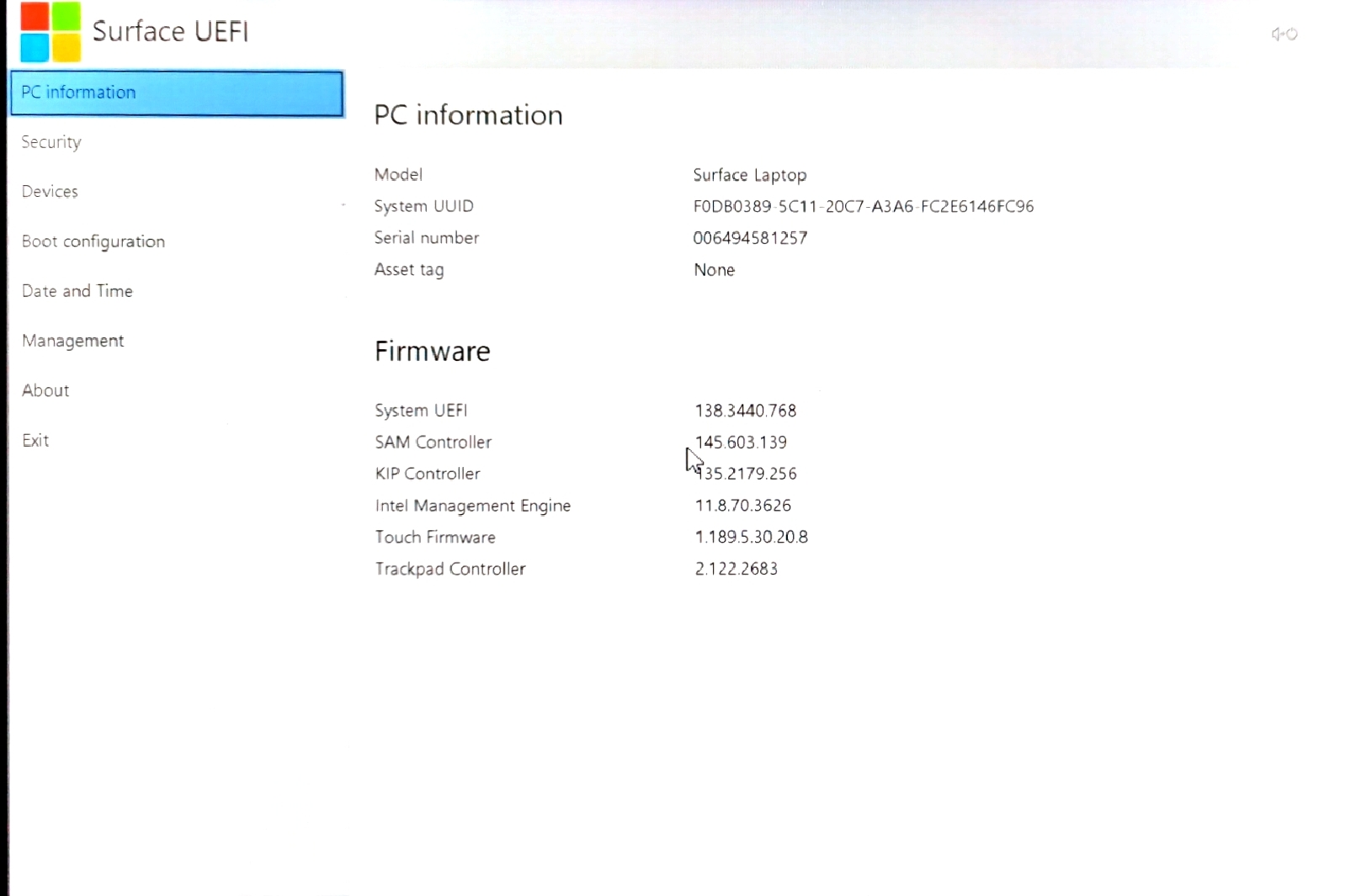Image resolution: width=1356 pixels, height=896 pixels.
Task: Click the Serial number value
Action: 750,238
